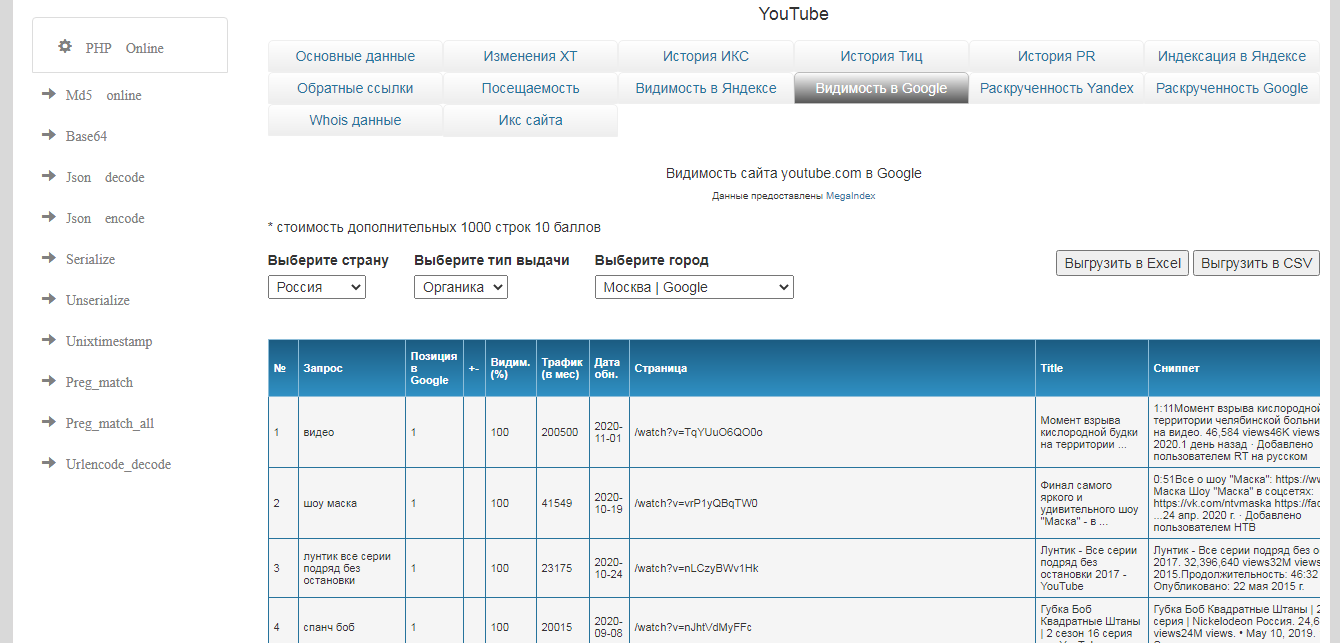Expand the Органика result type dropdown
This screenshot has height=643, width=1340.
pyautogui.click(x=461, y=287)
